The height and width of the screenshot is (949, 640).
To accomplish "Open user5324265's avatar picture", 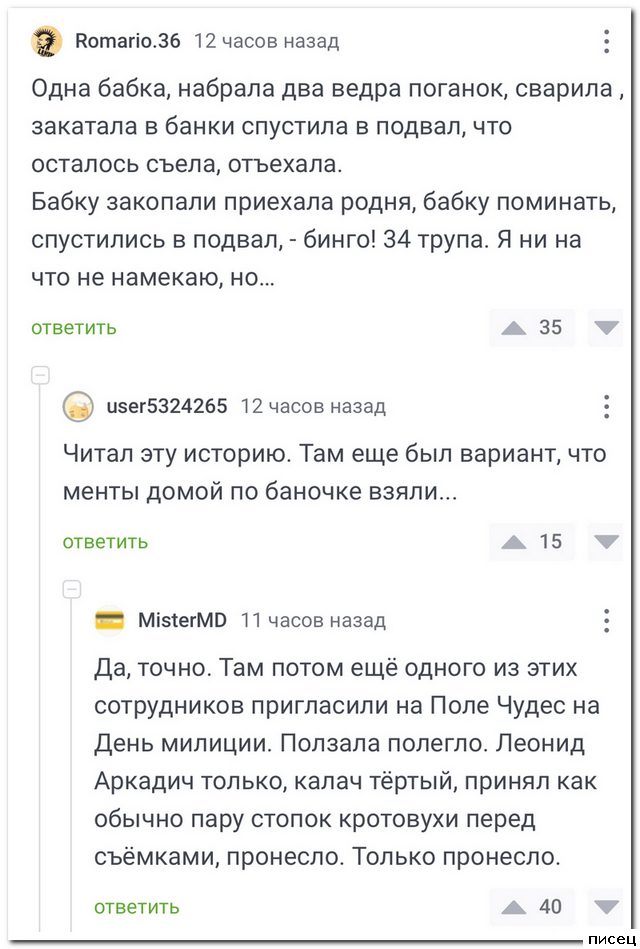I will tap(79, 406).
